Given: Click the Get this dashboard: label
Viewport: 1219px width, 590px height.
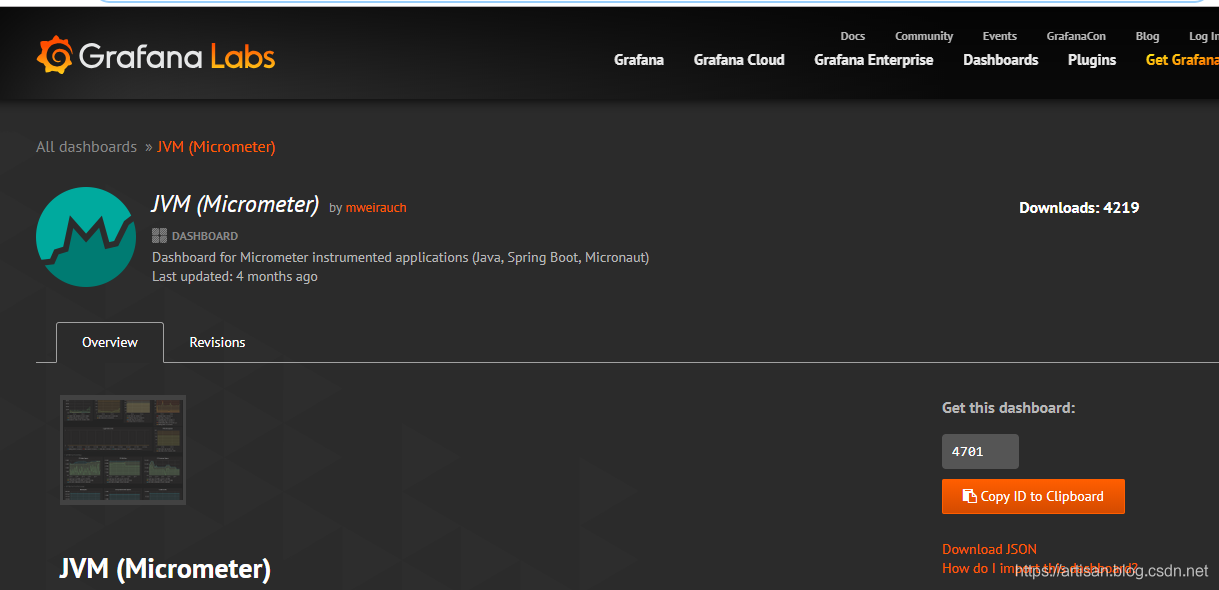Looking at the screenshot, I should pyautogui.click(x=1009, y=408).
